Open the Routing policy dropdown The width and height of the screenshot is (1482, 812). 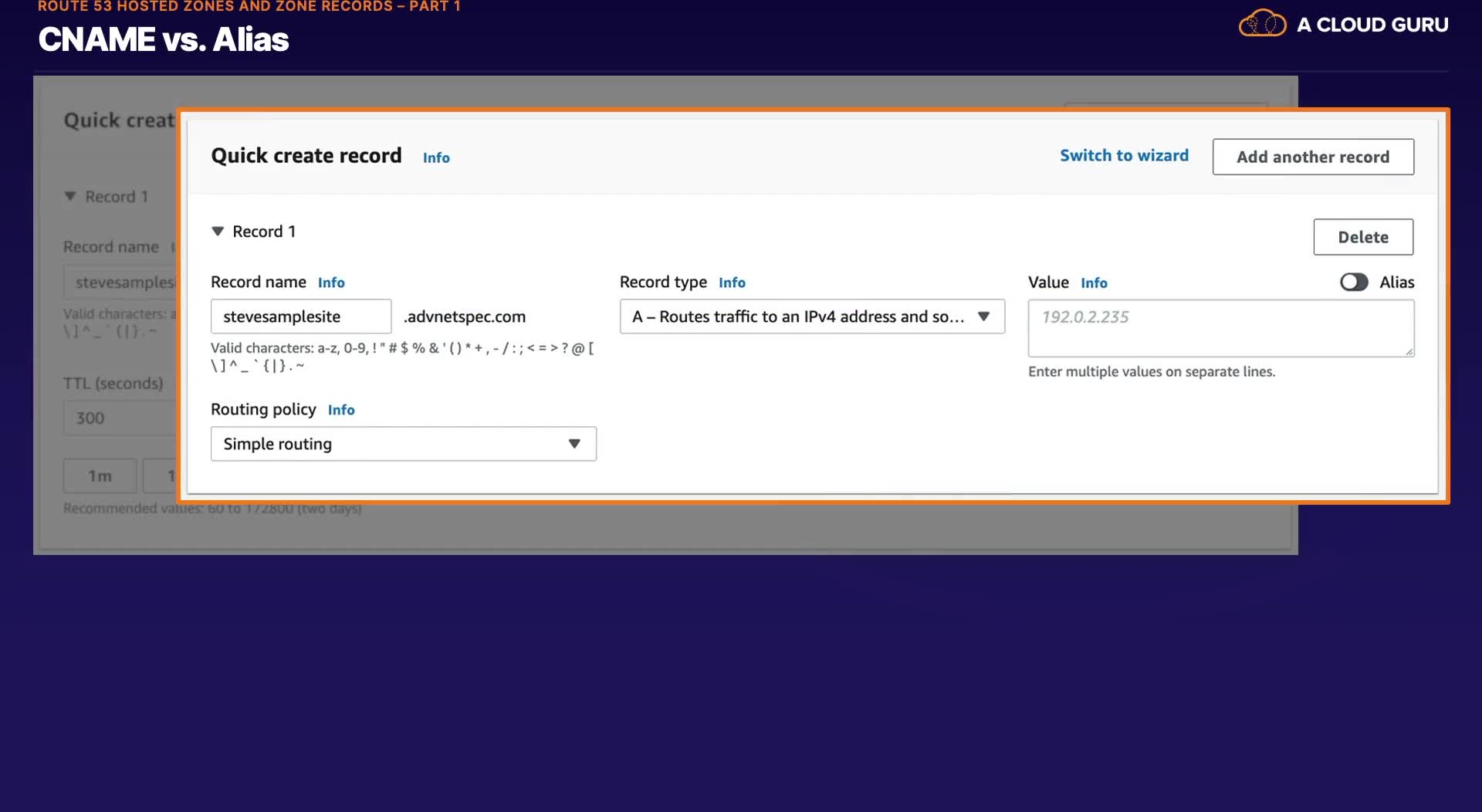403,444
